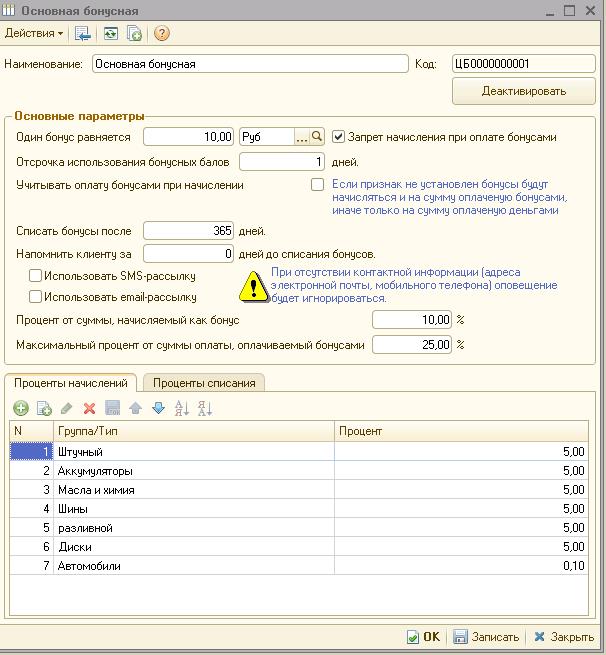Click the Процент от суммы bonus percent field
This screenshot has height=655, width=606.
412,320
